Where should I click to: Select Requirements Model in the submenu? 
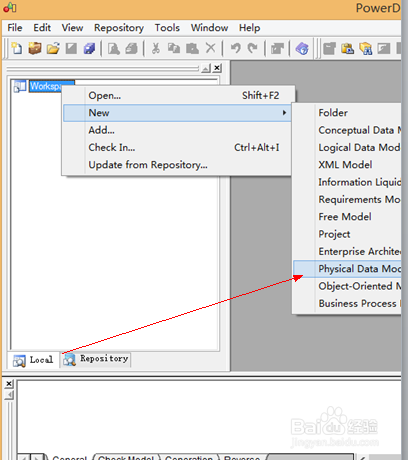(347, 199)
